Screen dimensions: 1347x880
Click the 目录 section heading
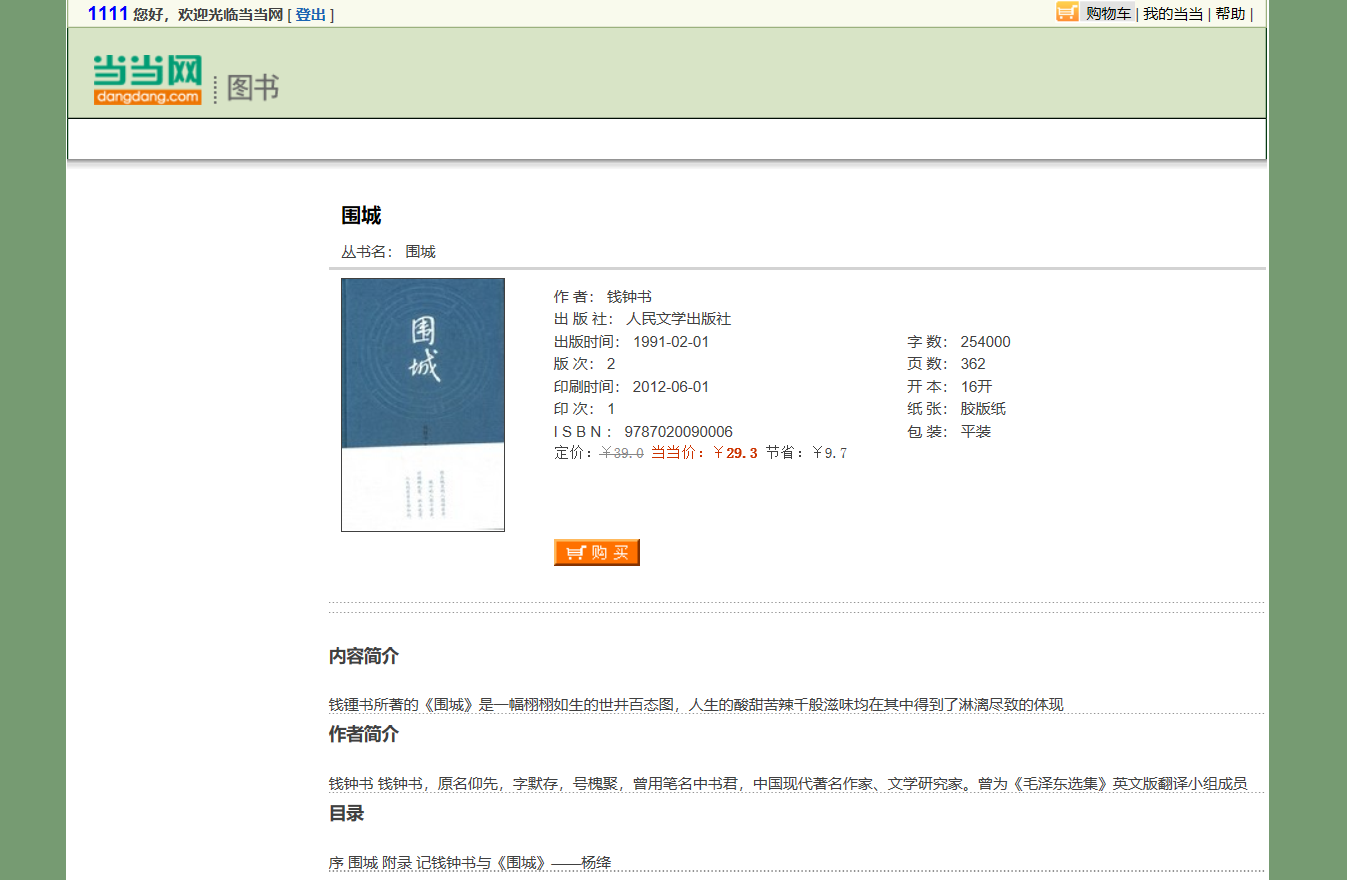346,814
